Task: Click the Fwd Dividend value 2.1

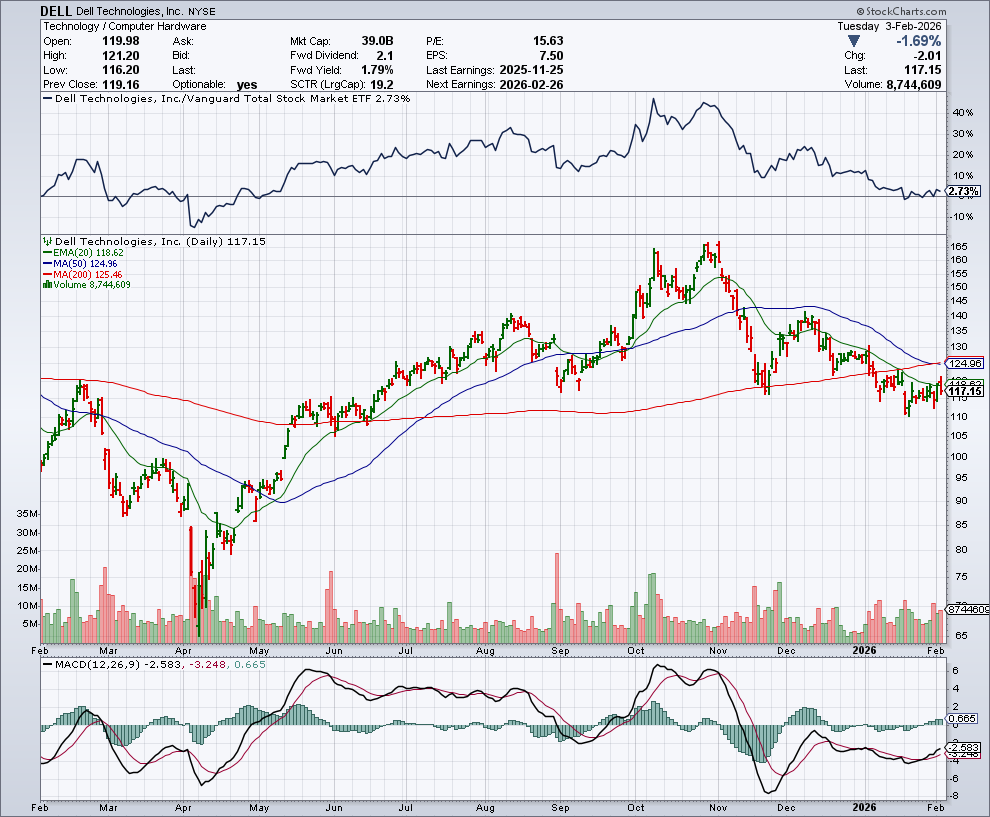Action: pos(385,56)
